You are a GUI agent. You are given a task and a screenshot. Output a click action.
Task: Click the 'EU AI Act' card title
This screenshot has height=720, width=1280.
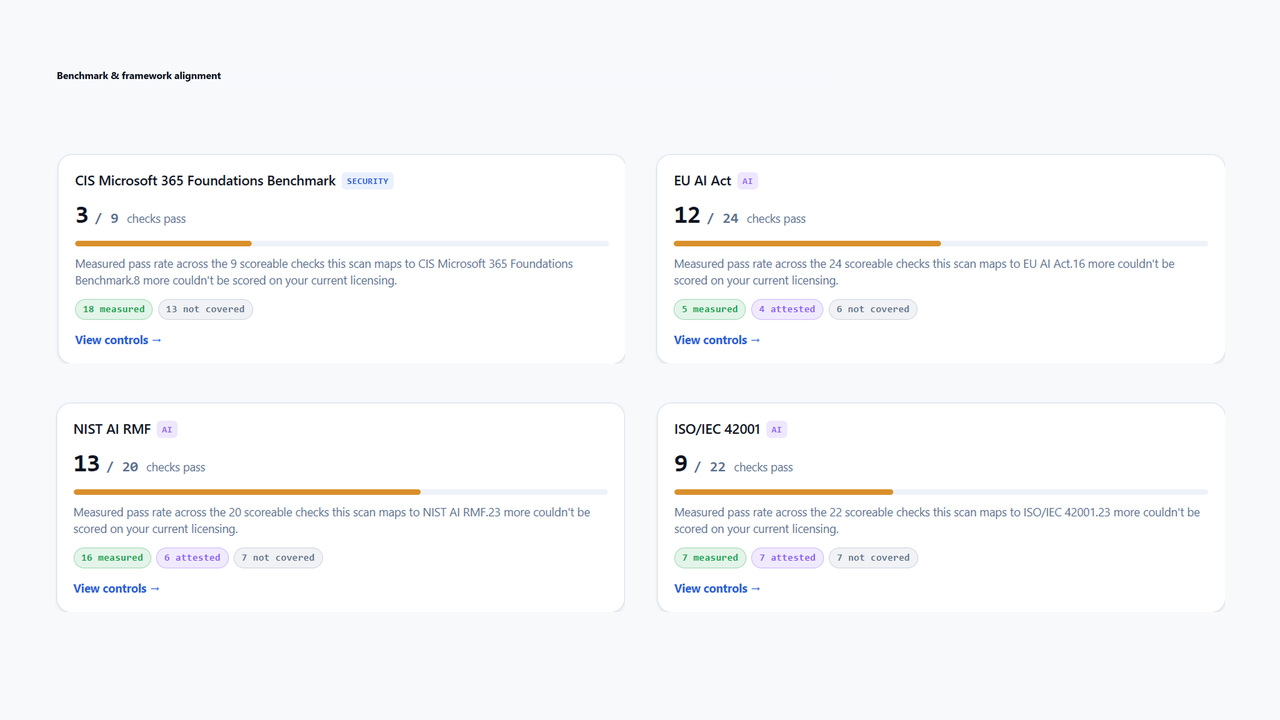[x=703, y=181]
